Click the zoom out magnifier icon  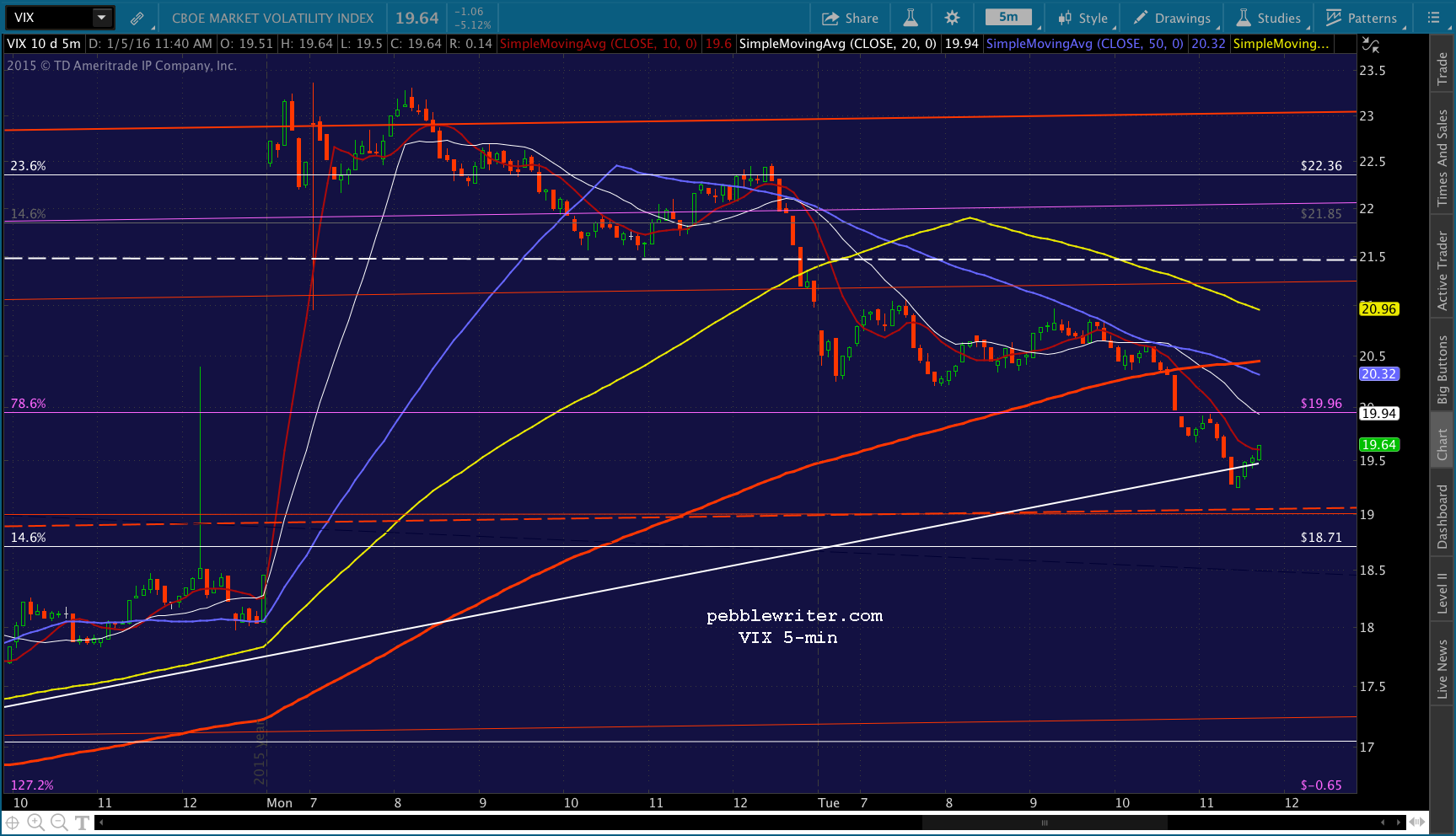pyautogui.click(x=58, y=823)
